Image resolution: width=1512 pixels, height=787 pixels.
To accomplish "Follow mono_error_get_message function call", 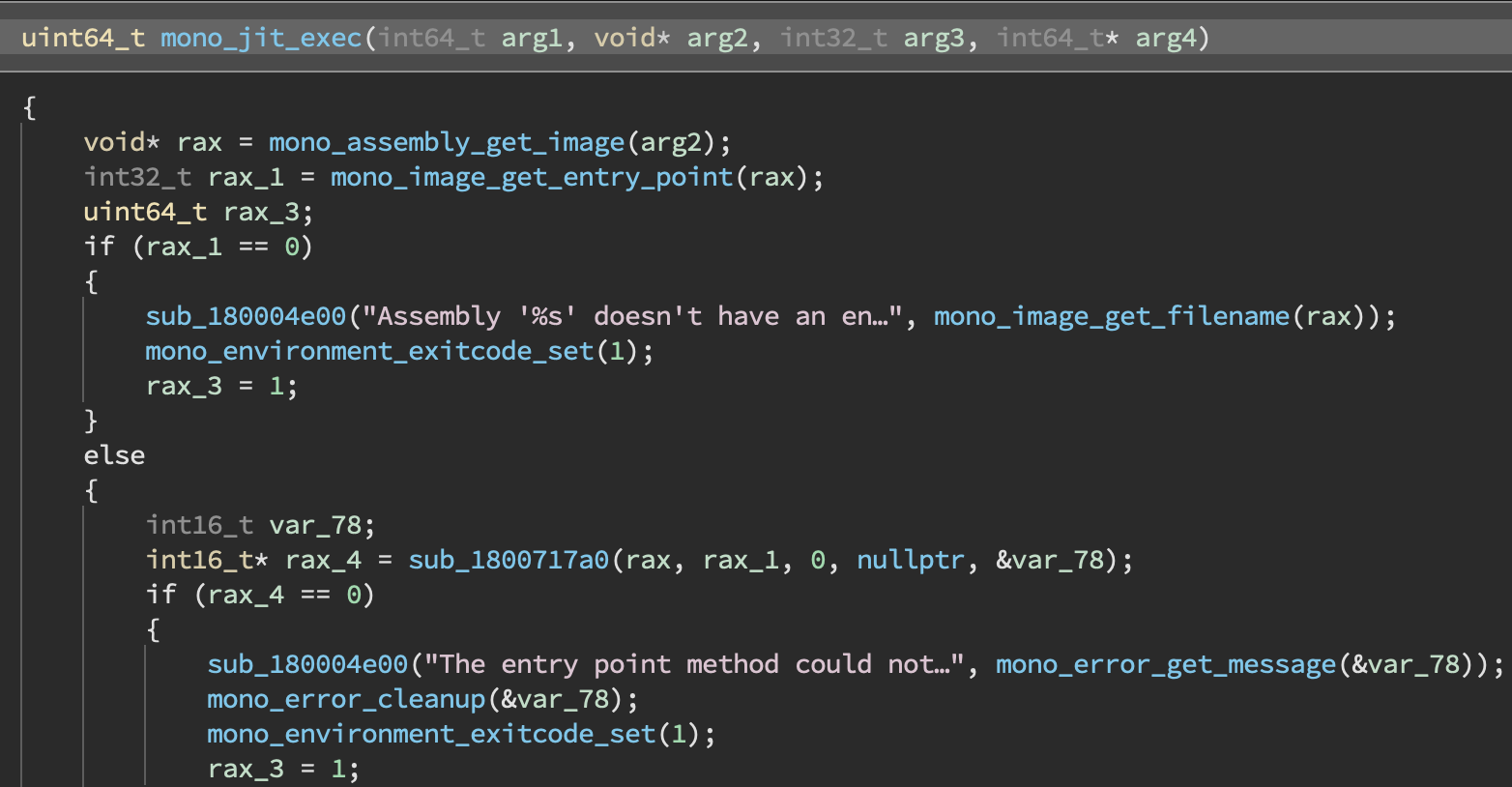I will pyautogui.click(x=1166, y=664).
